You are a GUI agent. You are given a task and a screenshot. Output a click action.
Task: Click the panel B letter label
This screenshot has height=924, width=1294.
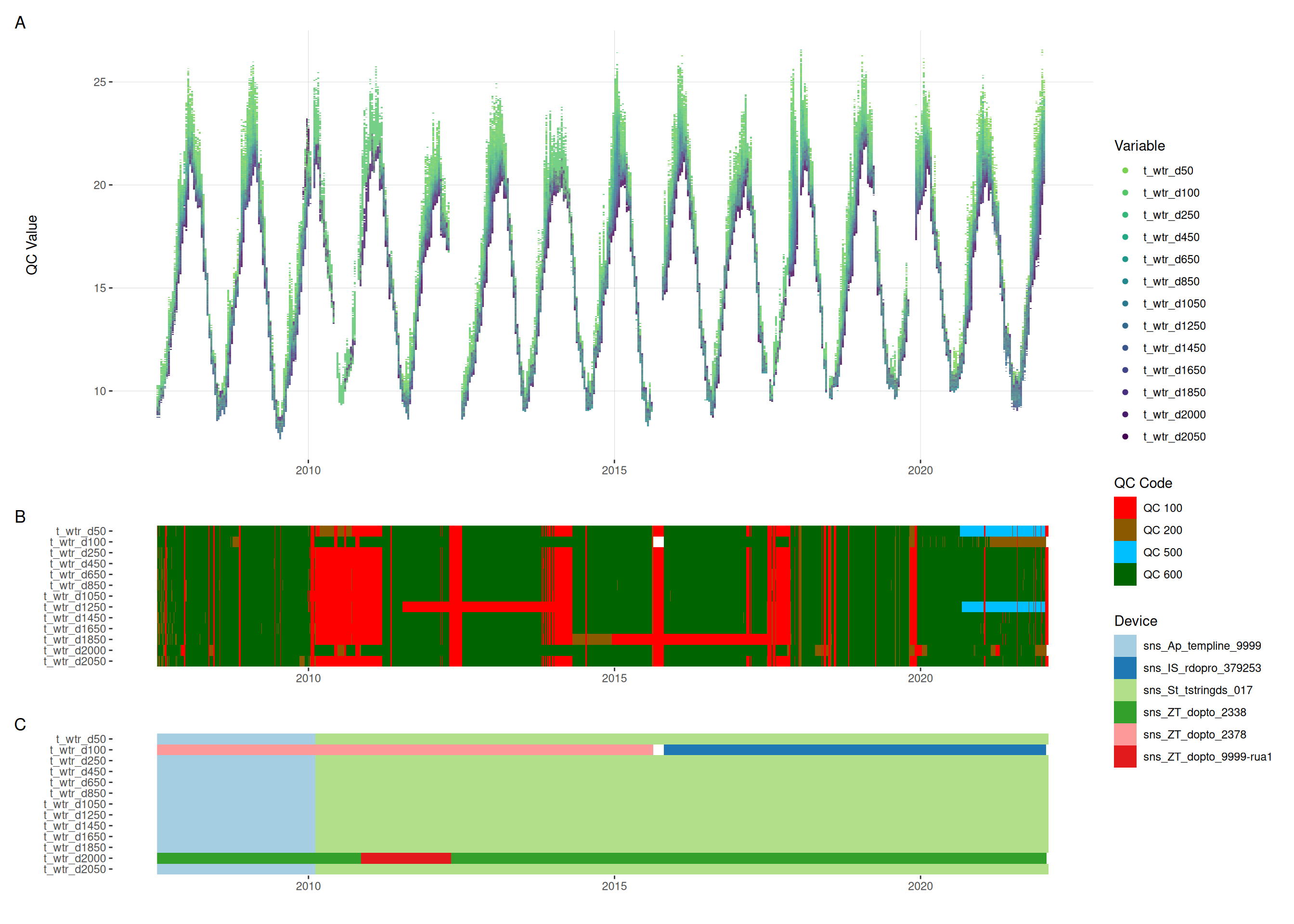point(21,516)
